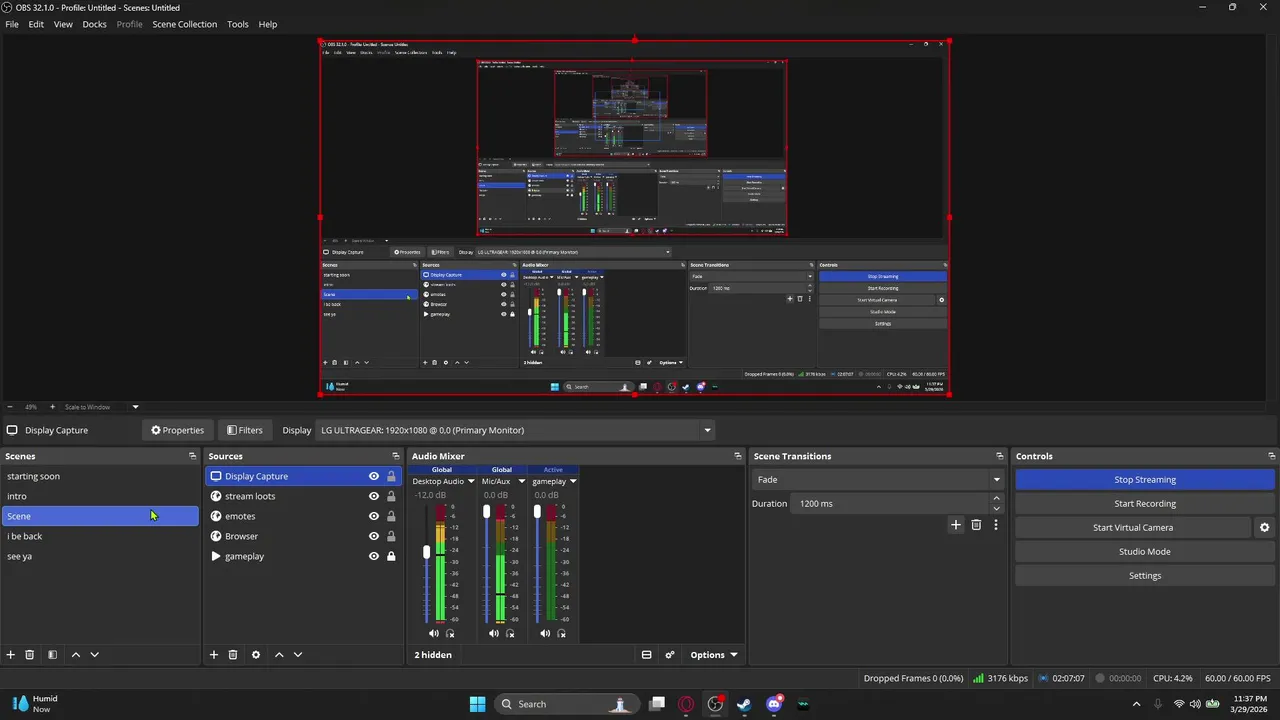
Task: Adjust the Mic/Aux volume slider
Action: [487, 512]
